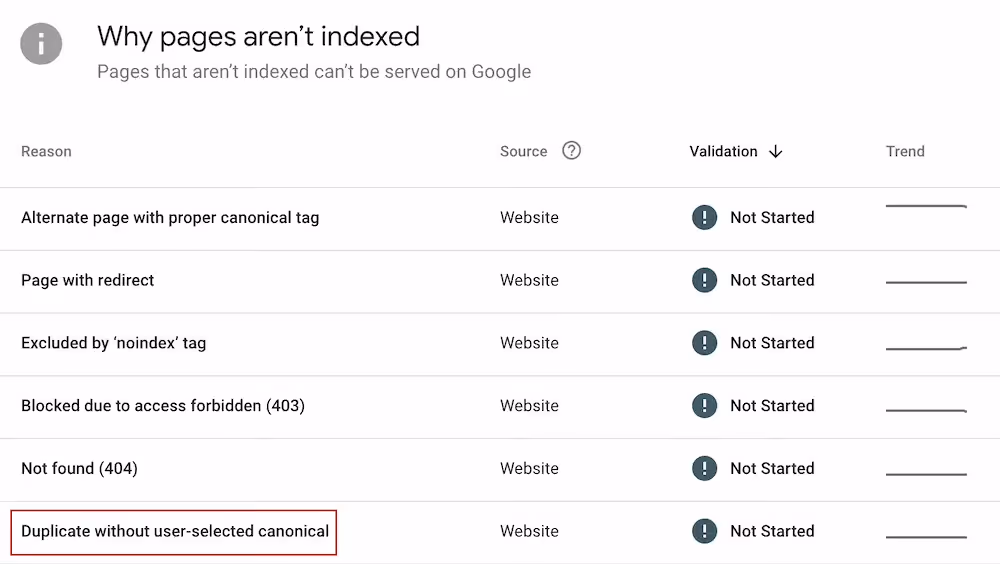Screen dimensions: 1000x564
Task: View trend sparkline for Not found 404 row
Action: pyautogui.click(x=926, y=474)
